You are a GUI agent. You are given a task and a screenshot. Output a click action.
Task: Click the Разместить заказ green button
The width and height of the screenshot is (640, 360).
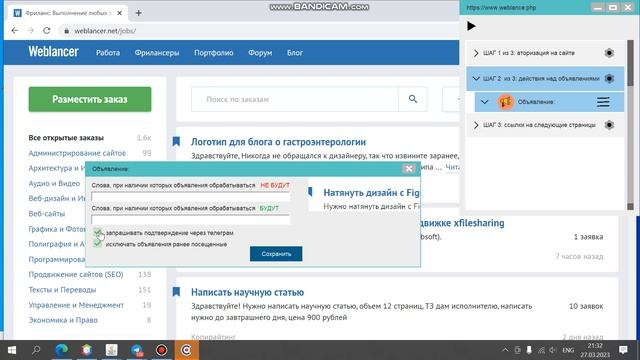click(x=90, y=99)
